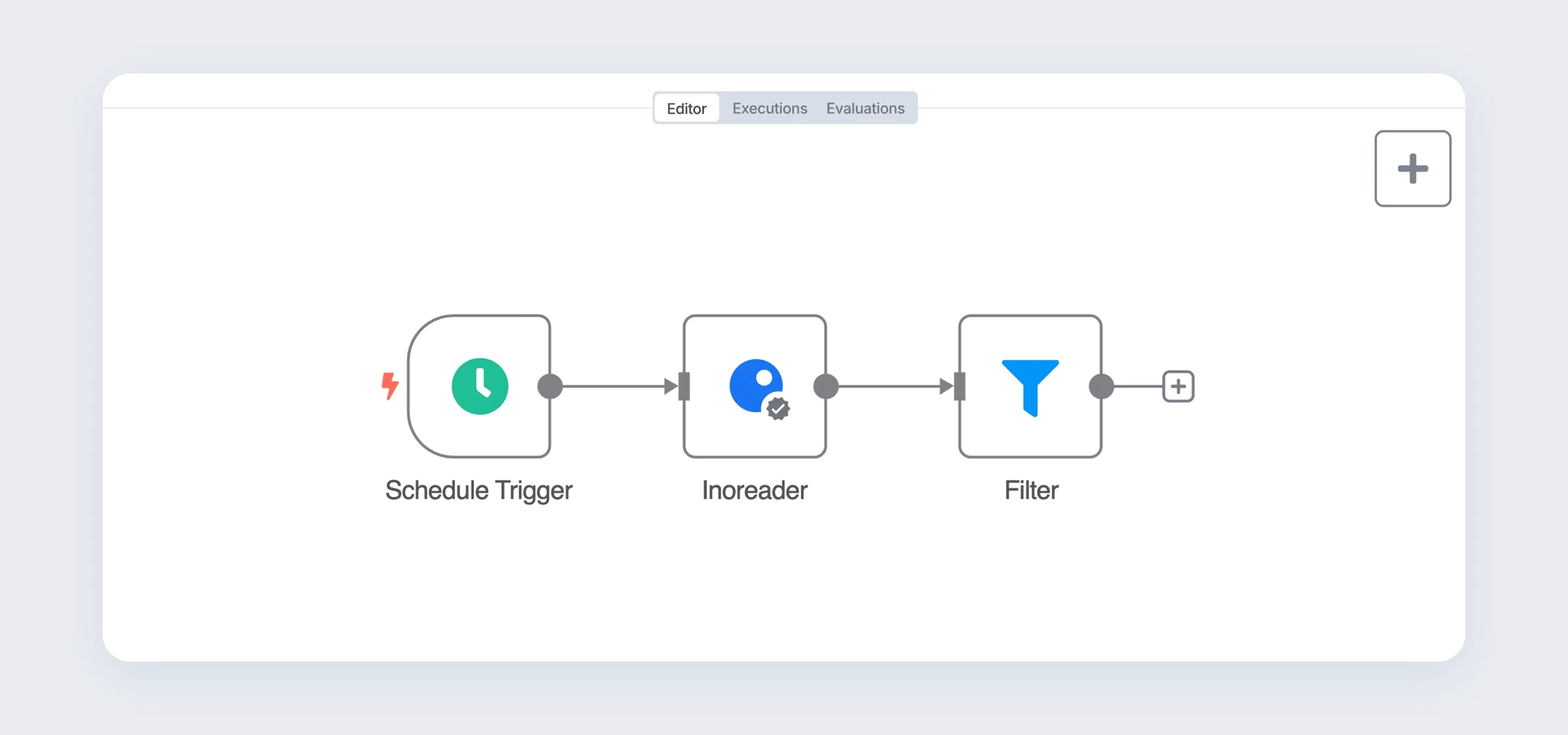Switch to the Executions tab

769,109
